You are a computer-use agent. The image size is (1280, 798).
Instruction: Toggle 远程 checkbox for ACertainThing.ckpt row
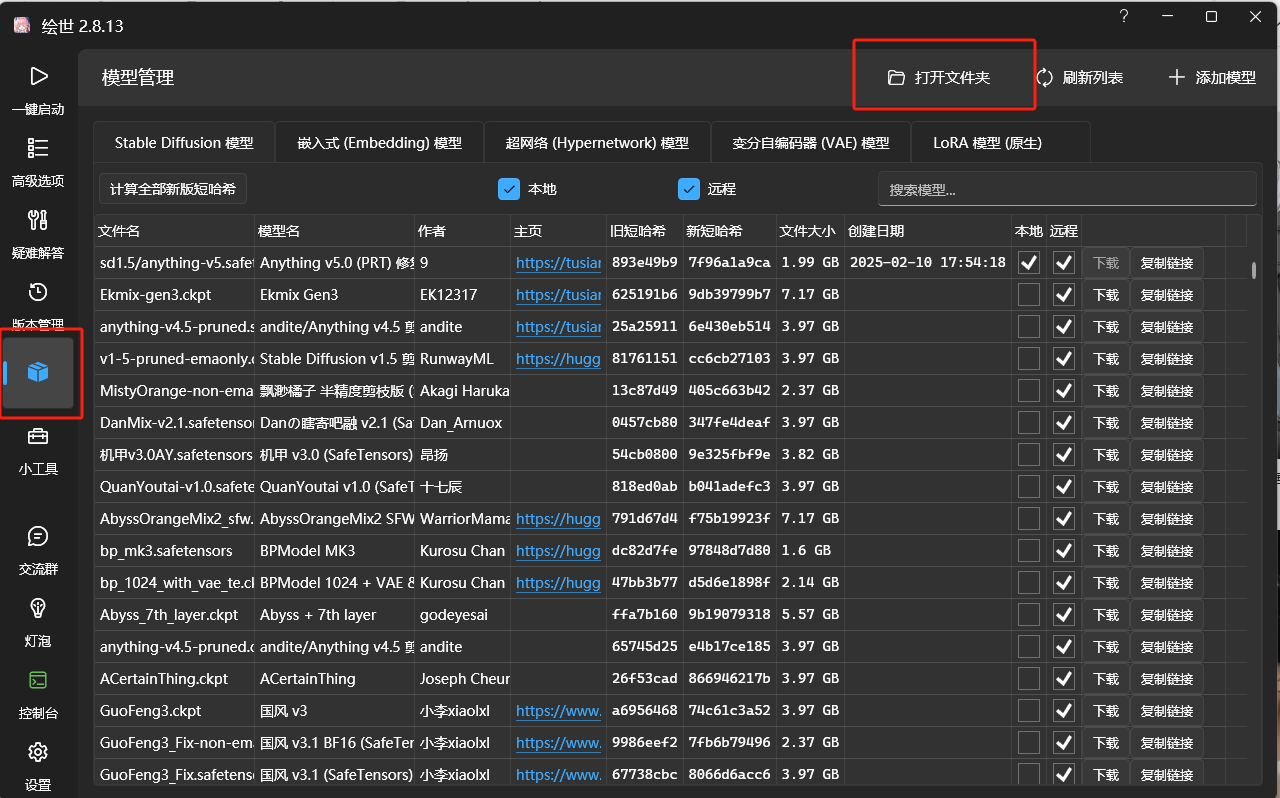click(1064, 679)
